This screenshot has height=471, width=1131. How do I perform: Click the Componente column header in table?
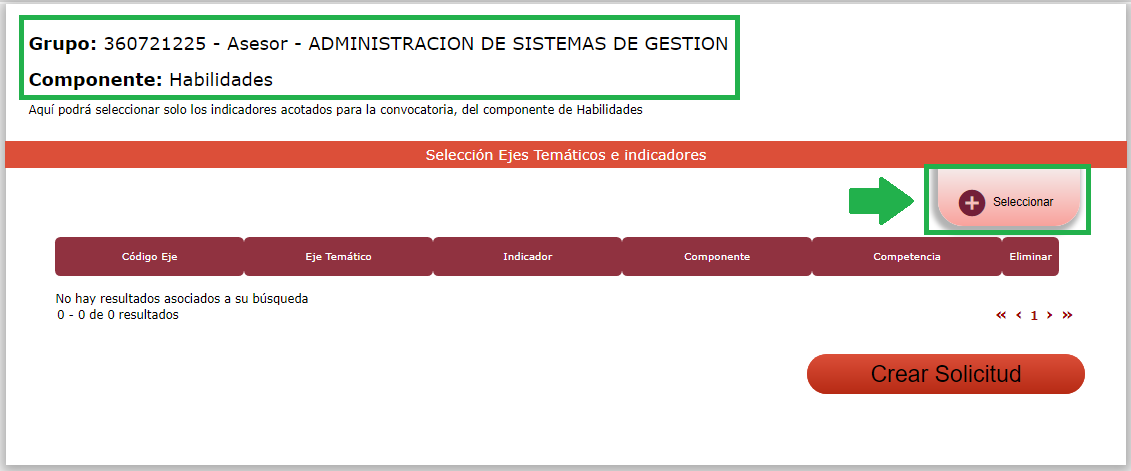pos(716,257)
